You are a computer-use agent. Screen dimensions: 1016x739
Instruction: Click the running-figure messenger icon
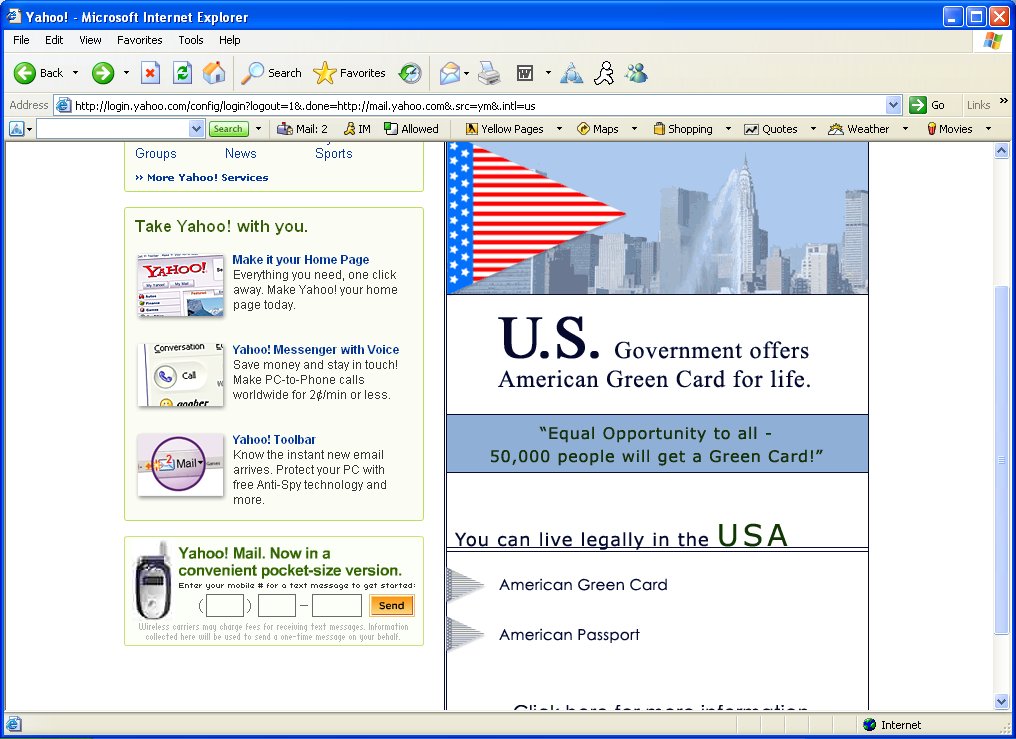[x=604, y=73]
